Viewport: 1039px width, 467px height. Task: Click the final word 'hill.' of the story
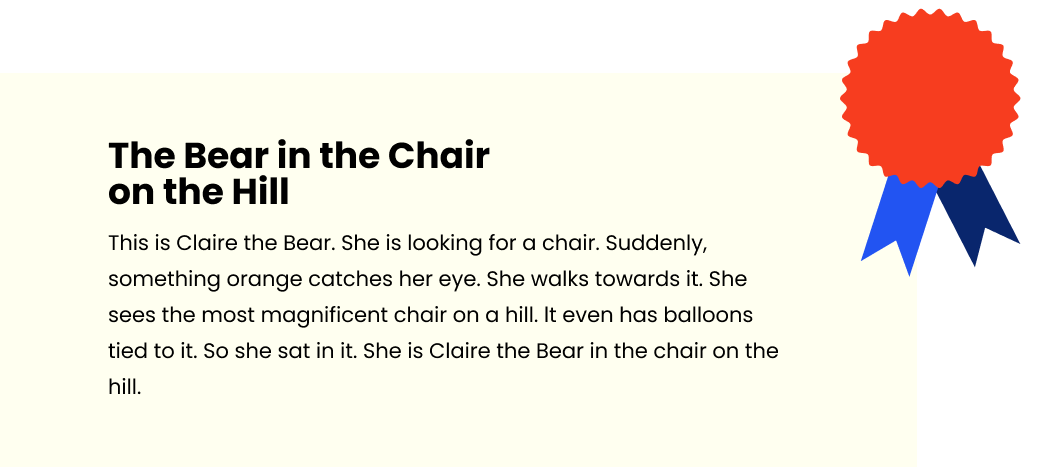pyautogui.click(x=125, y=386)
